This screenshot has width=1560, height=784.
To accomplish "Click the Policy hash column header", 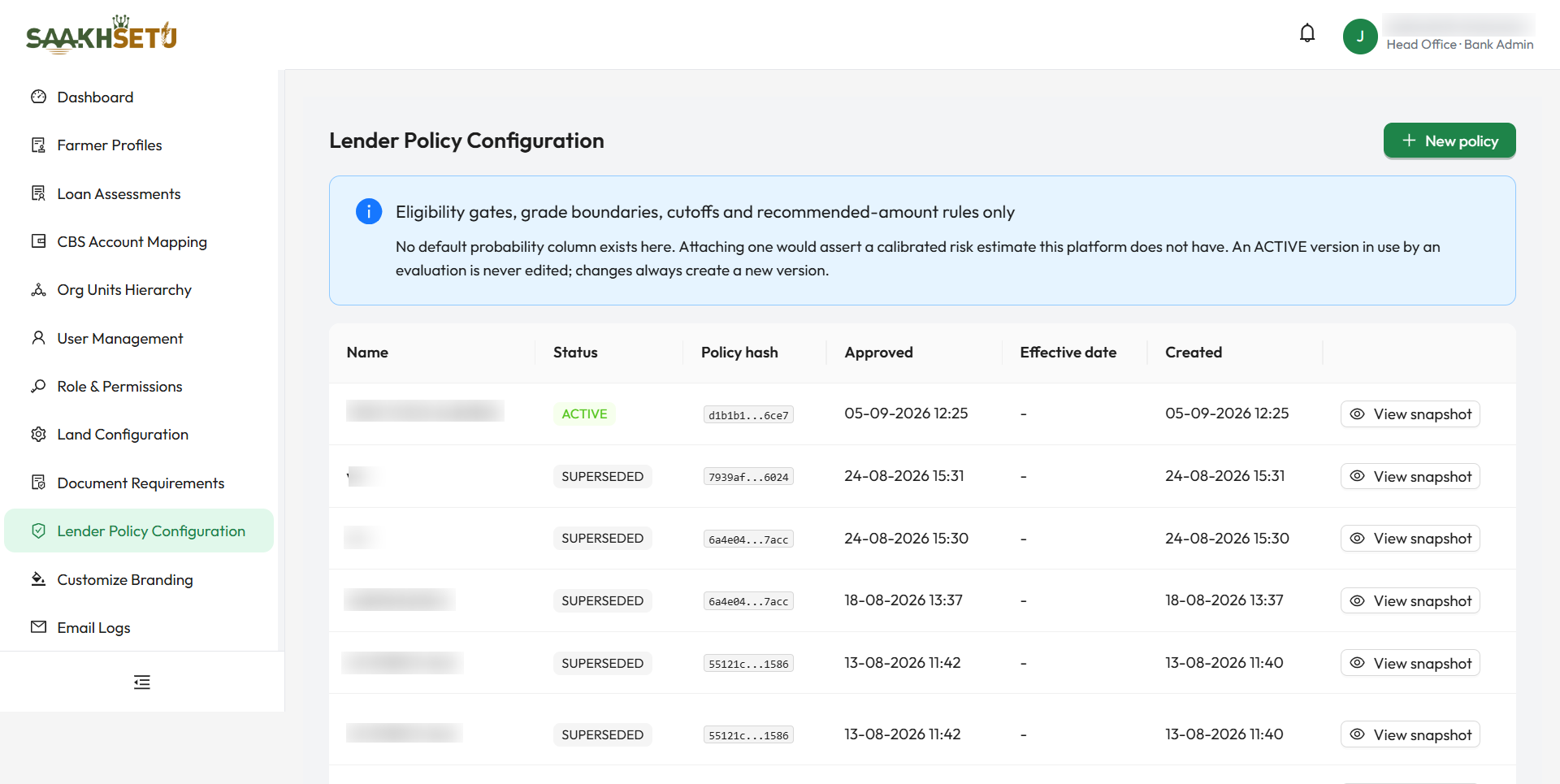I will (739, 353).
